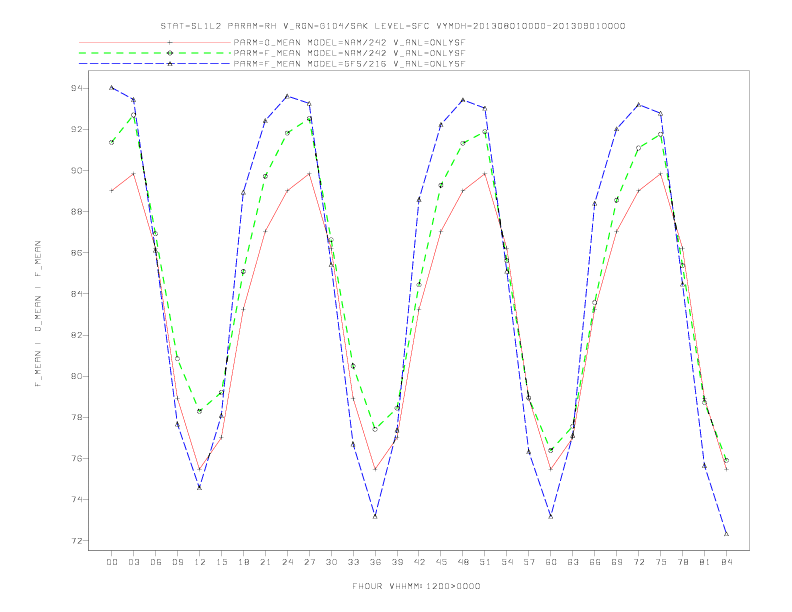Screen dimensions: 792x612
Task: Click x-axis tick label 51
Action: click(x=485, y=562)
